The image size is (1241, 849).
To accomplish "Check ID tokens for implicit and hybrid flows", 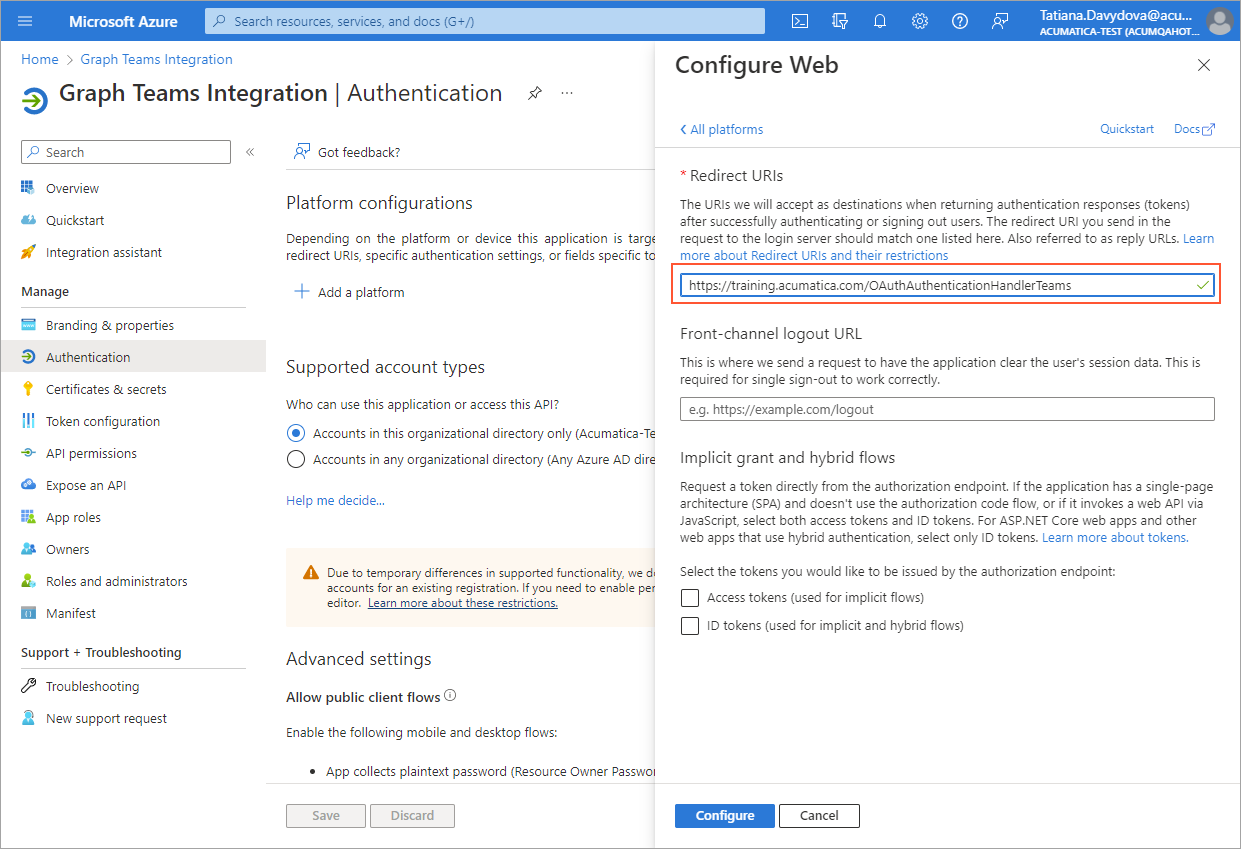I will [x=689, y=625].
